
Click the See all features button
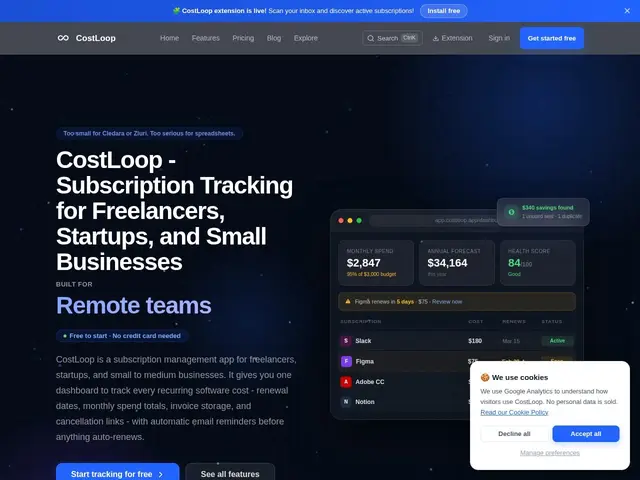pos(230,473)
